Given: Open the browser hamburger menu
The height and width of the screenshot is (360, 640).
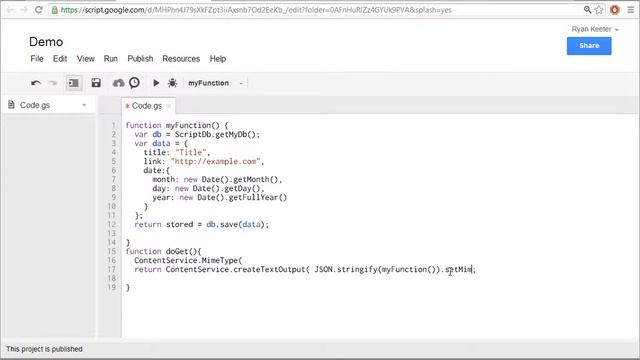Looking at the screenshot, I should tap(631, 10).
